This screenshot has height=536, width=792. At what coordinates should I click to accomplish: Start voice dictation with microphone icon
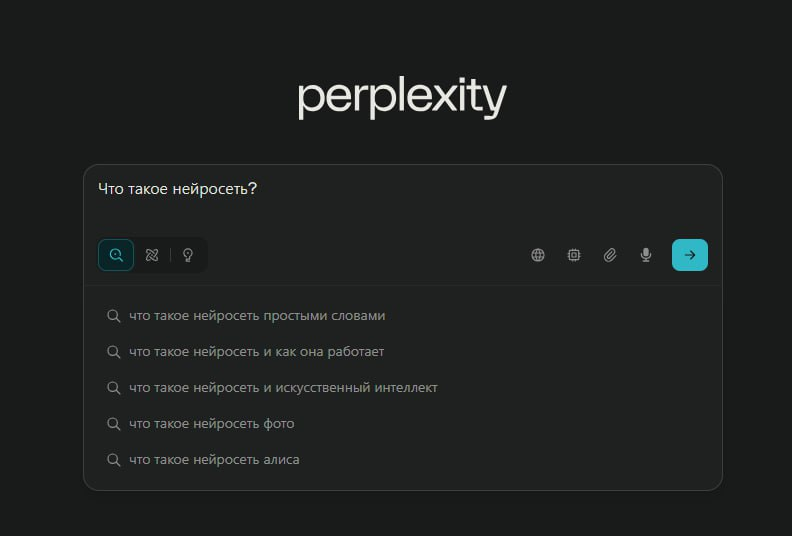click(646, 255)
